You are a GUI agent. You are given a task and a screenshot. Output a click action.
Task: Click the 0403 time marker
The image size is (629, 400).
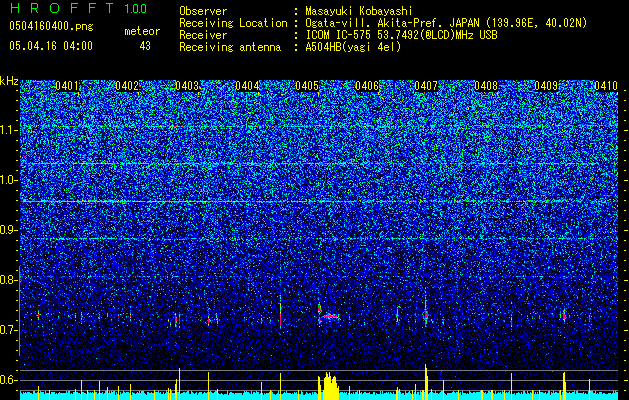click(x=187, y=86)
